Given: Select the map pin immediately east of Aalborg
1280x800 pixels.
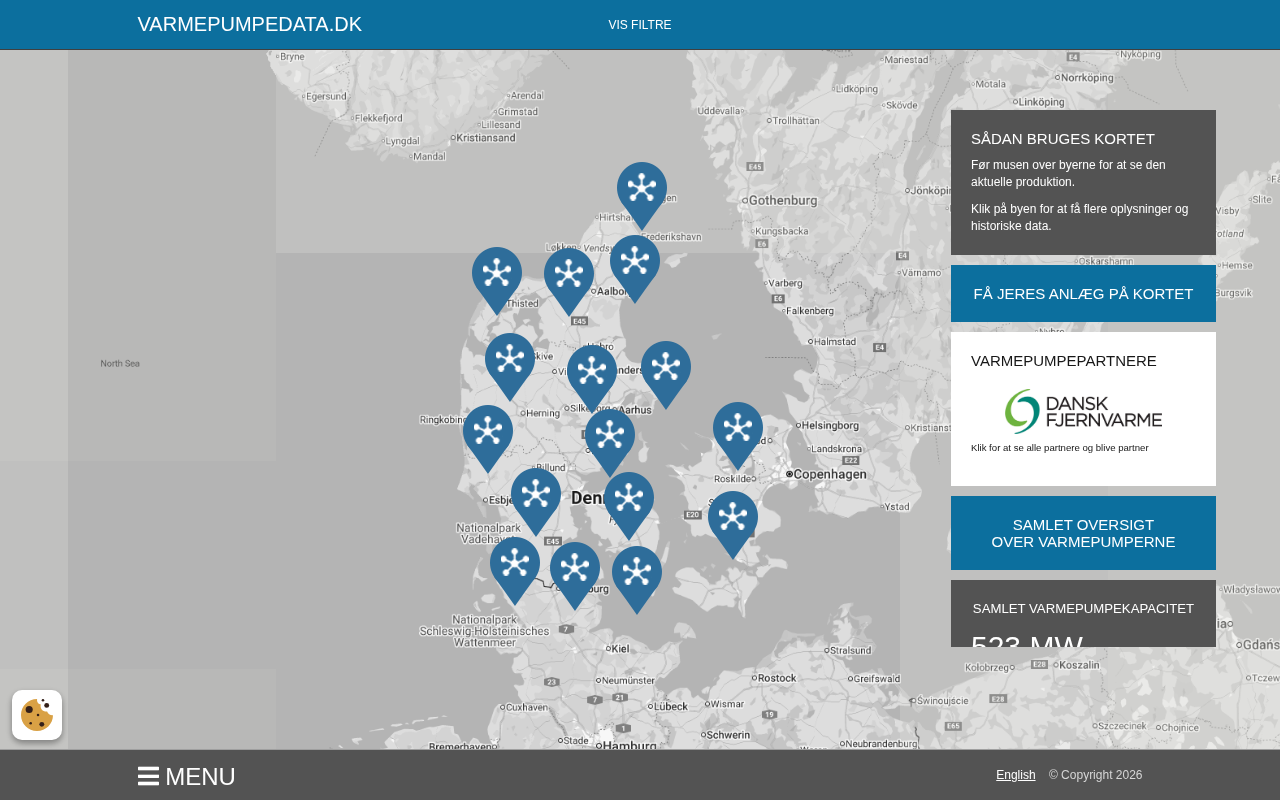Looking at the screenshot, I should 635,263.
